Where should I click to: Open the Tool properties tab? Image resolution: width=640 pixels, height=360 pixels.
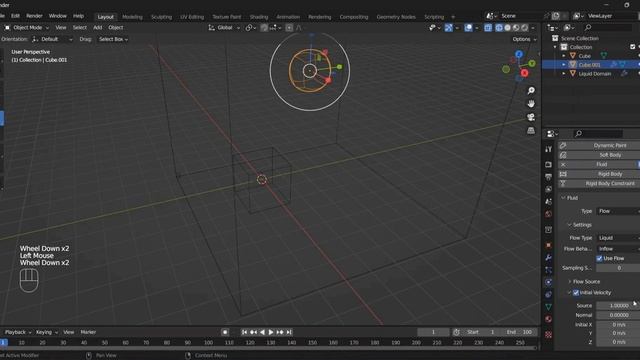tap(548, 149)
